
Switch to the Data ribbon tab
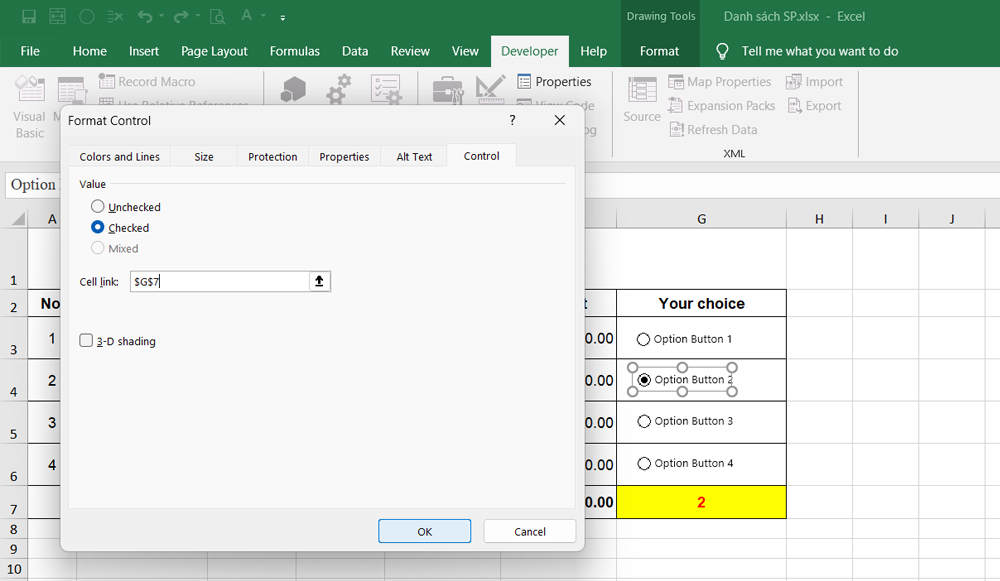355,51
